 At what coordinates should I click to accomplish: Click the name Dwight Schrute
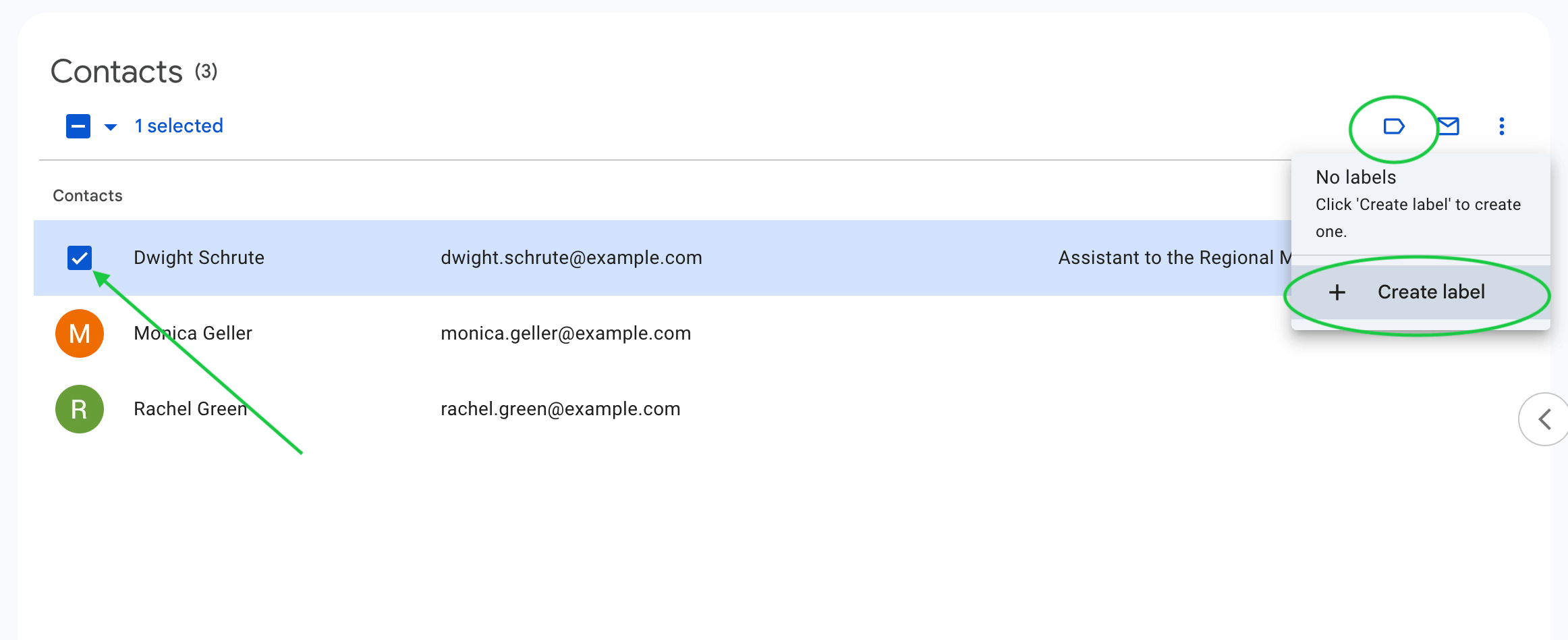(199, 258)
